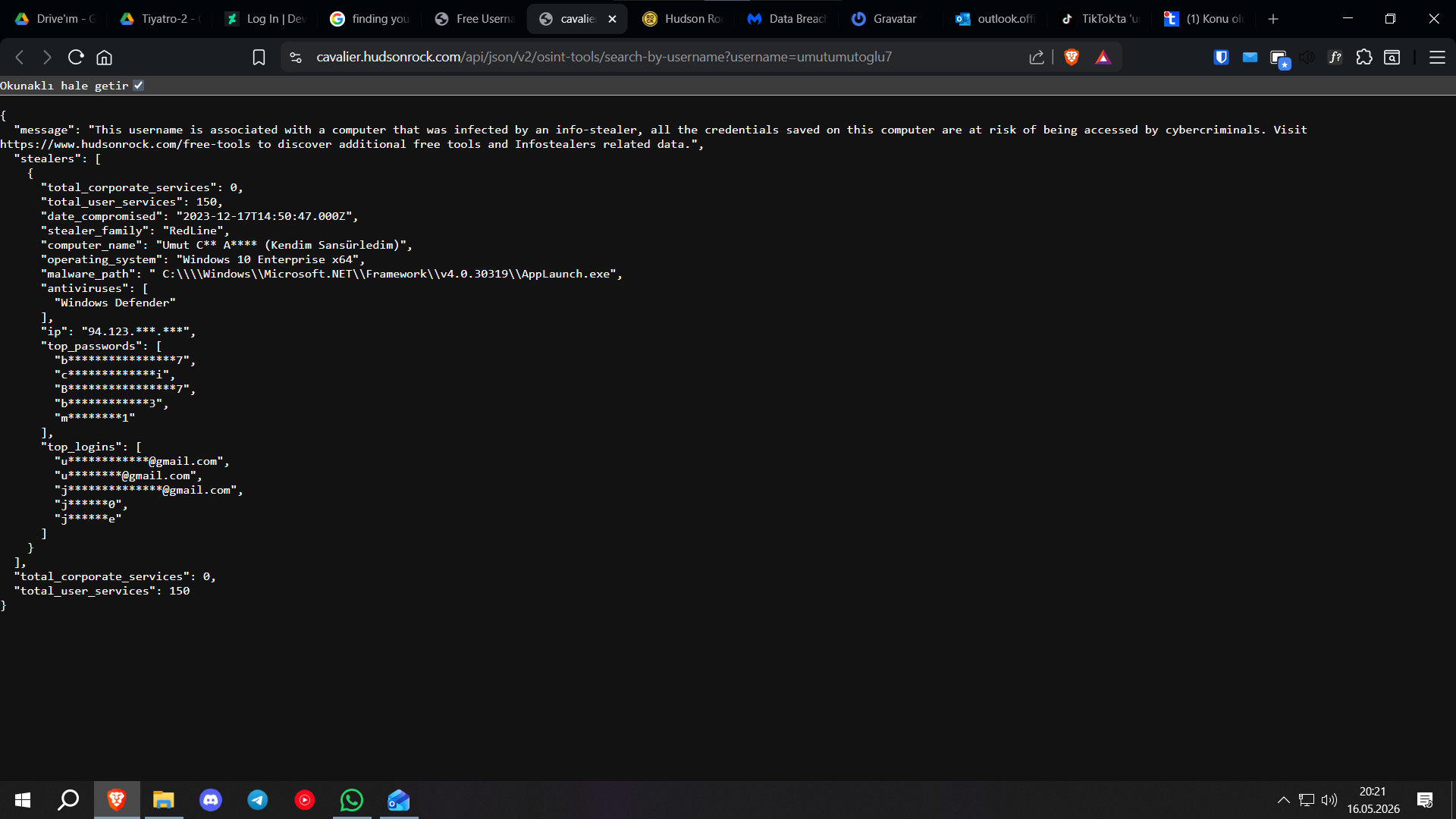Switch to the Tiyatro-2 tab
This screenshot has width=1456, height=819.
coord(162,19)
